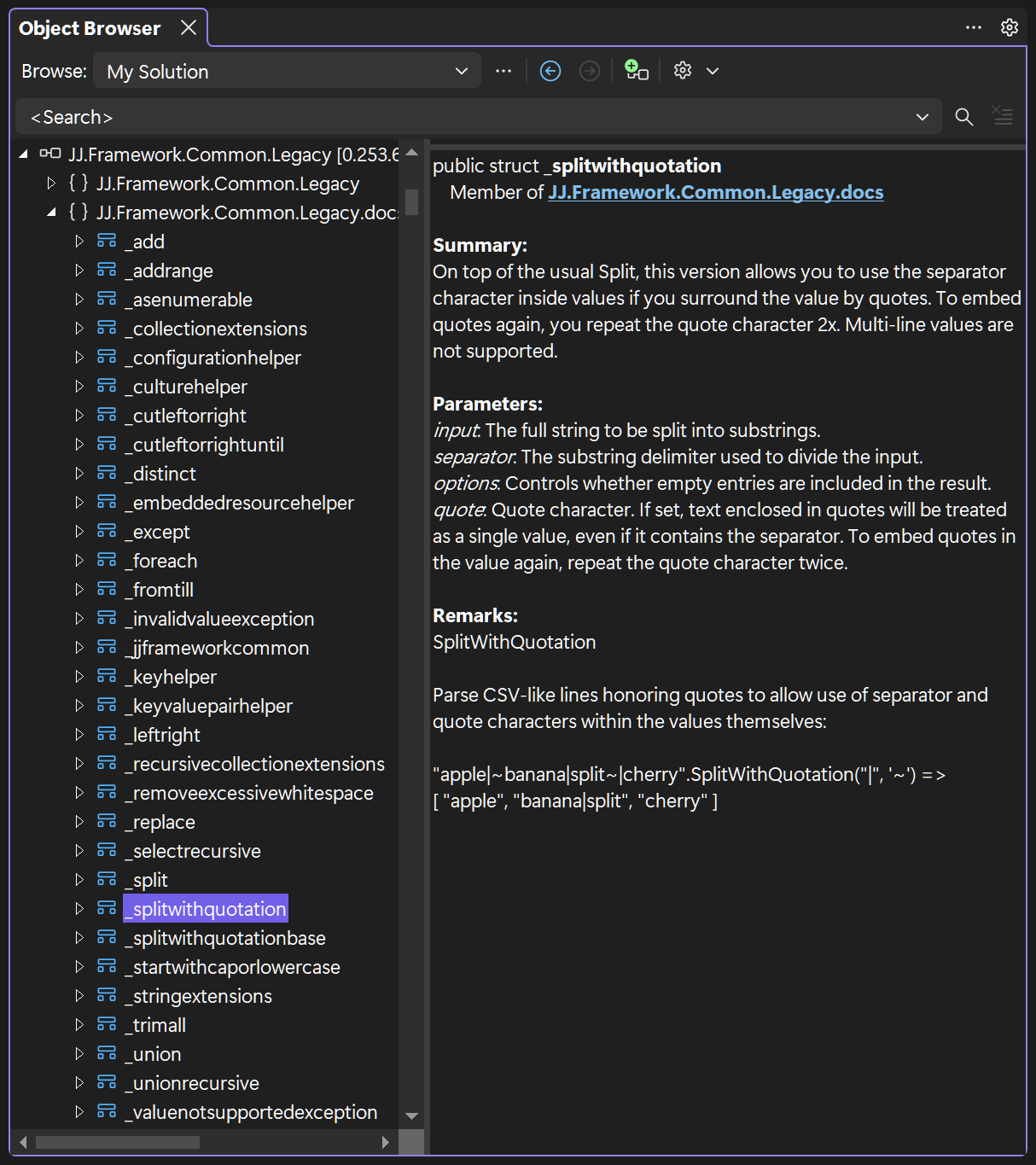Select _recursivecollectionextensions in the tree
1036x1165 pixels.
tap(254, 764)
